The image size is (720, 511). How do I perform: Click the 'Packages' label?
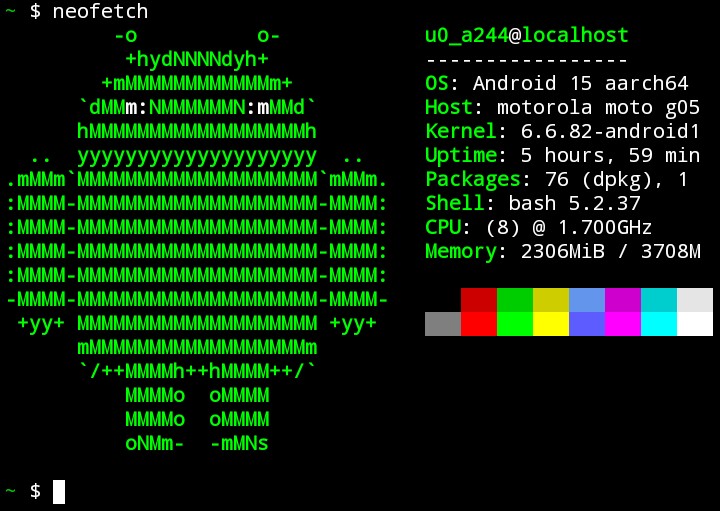point(472,180)
